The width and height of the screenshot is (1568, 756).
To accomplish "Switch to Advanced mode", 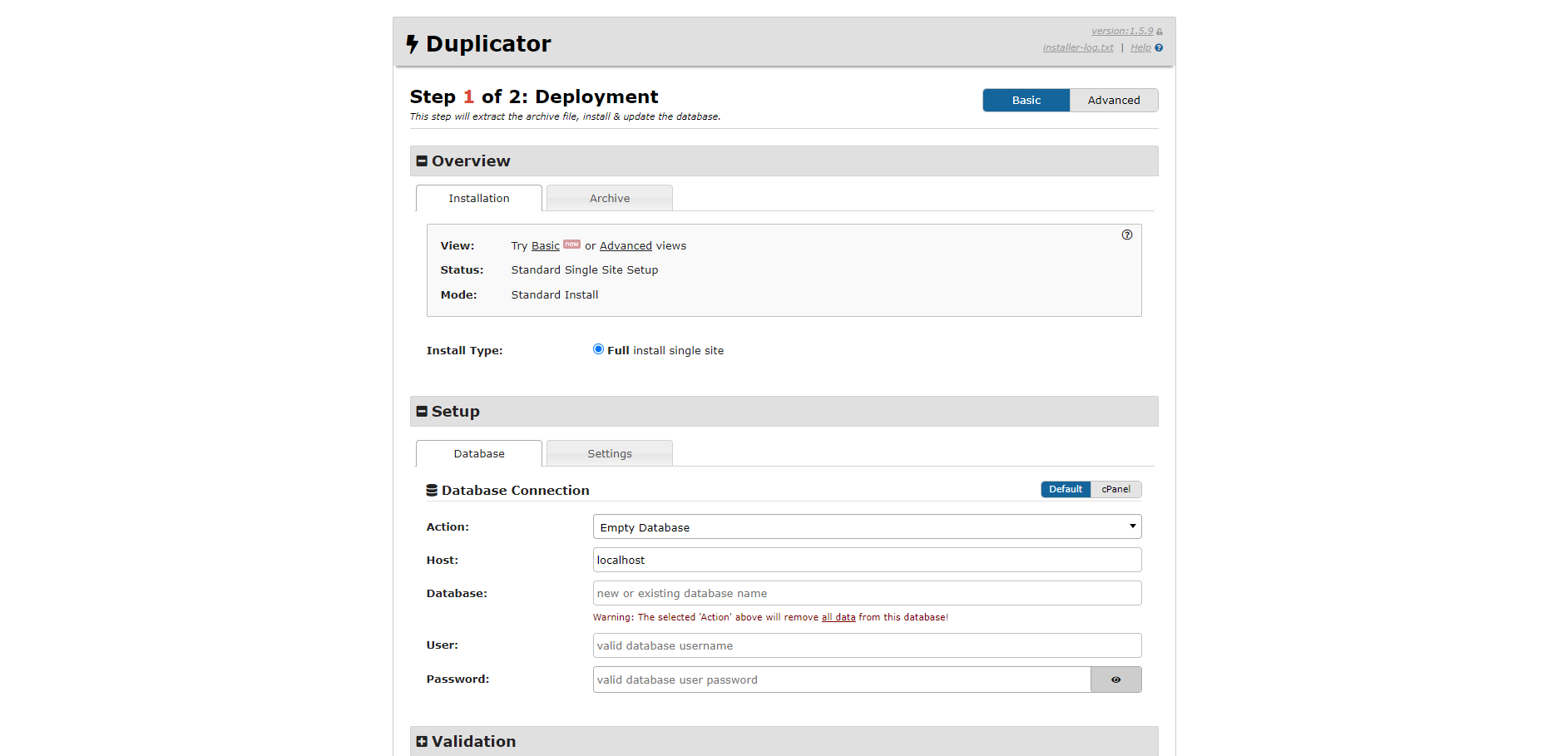I will [x=1114, y=100].
